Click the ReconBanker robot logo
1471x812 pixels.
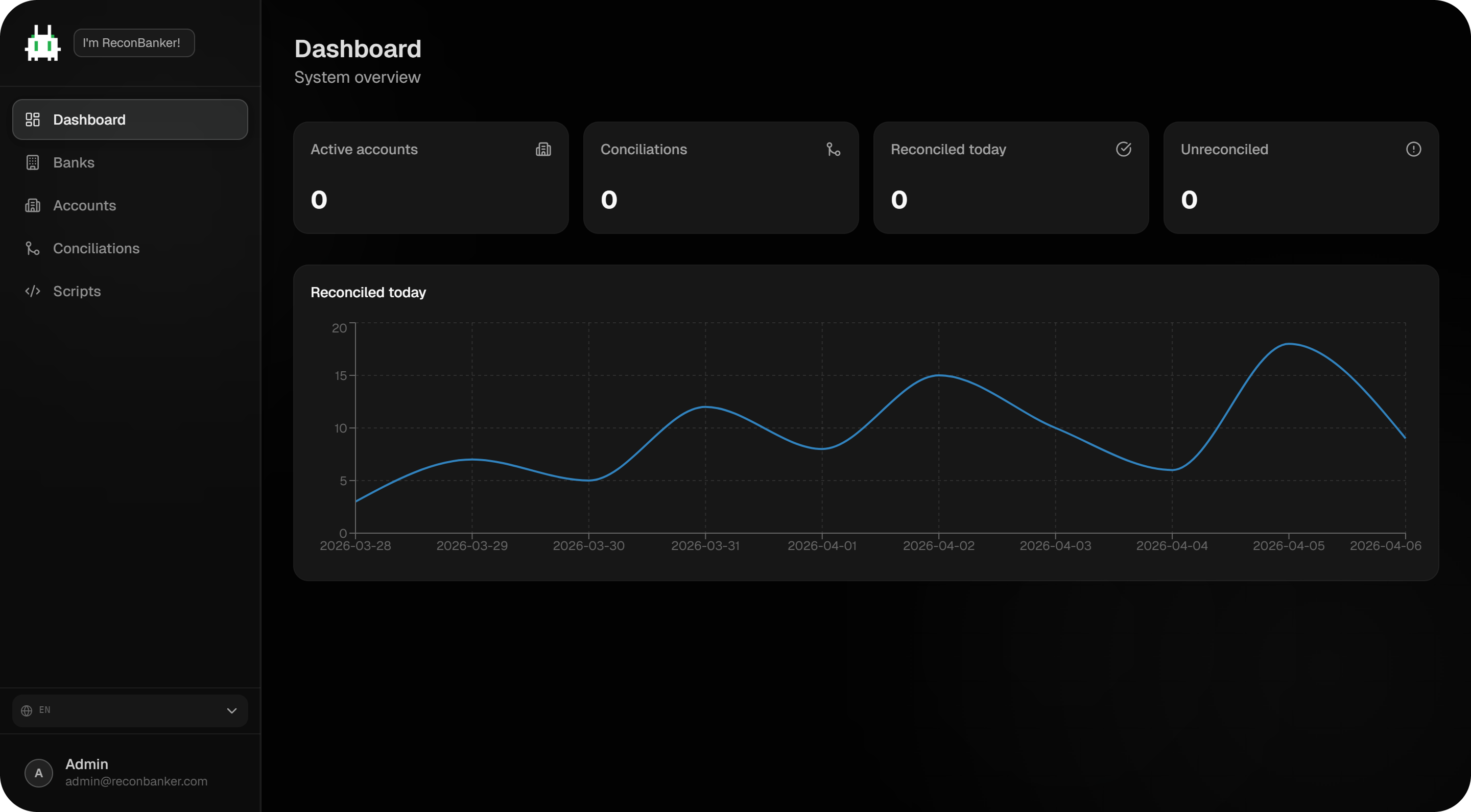coord(43,42)
